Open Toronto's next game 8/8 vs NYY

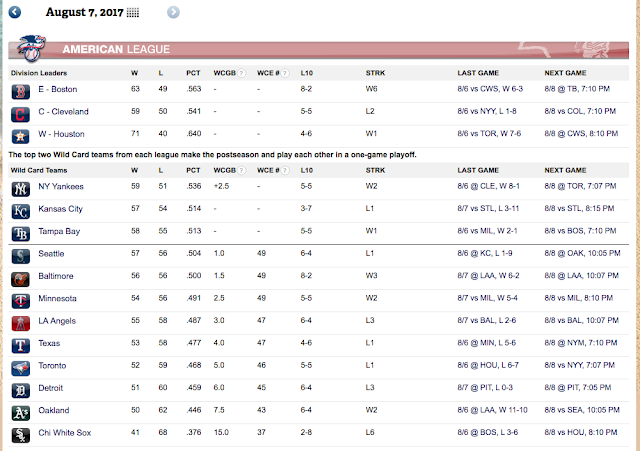click(580, 365)
